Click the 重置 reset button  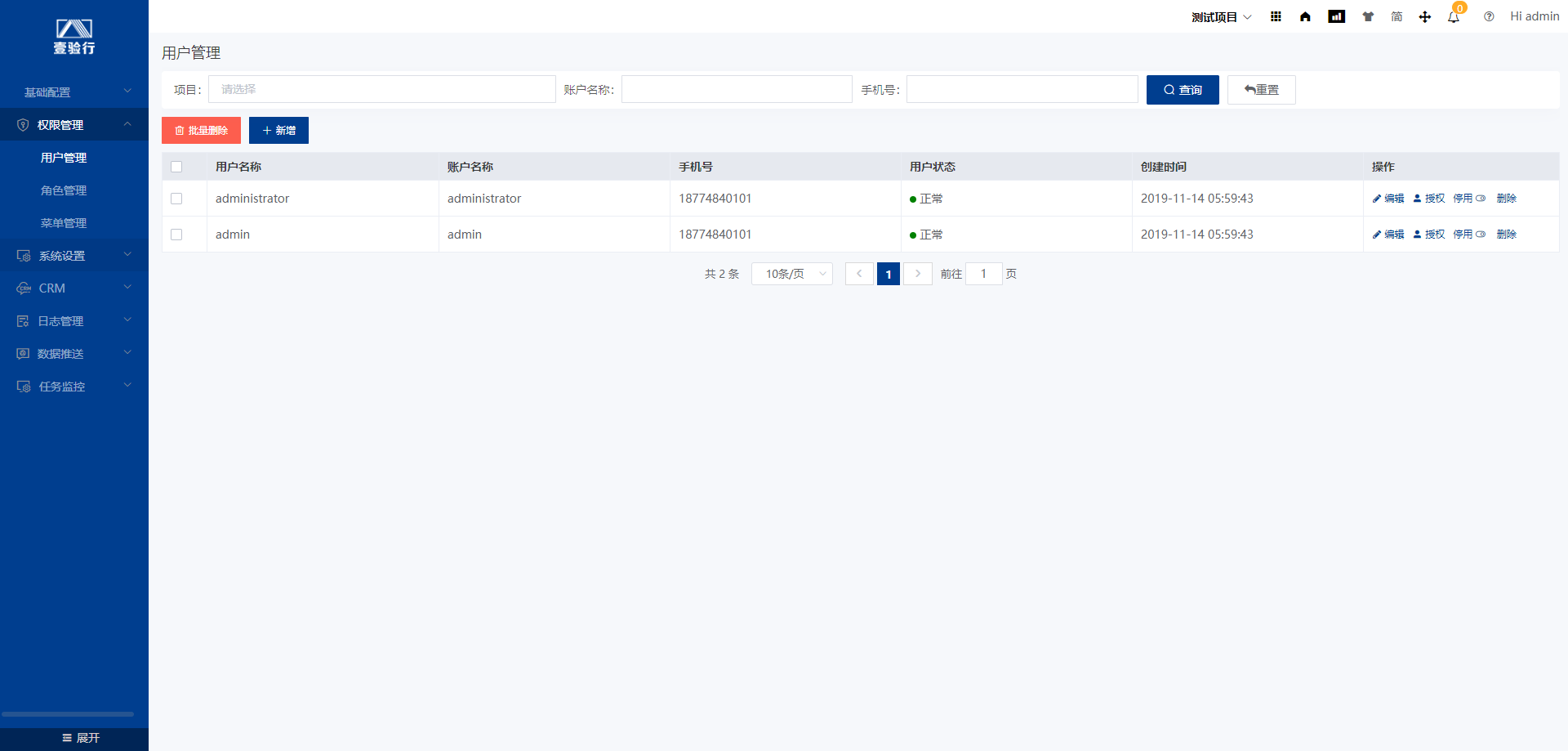pos(1262,90)
